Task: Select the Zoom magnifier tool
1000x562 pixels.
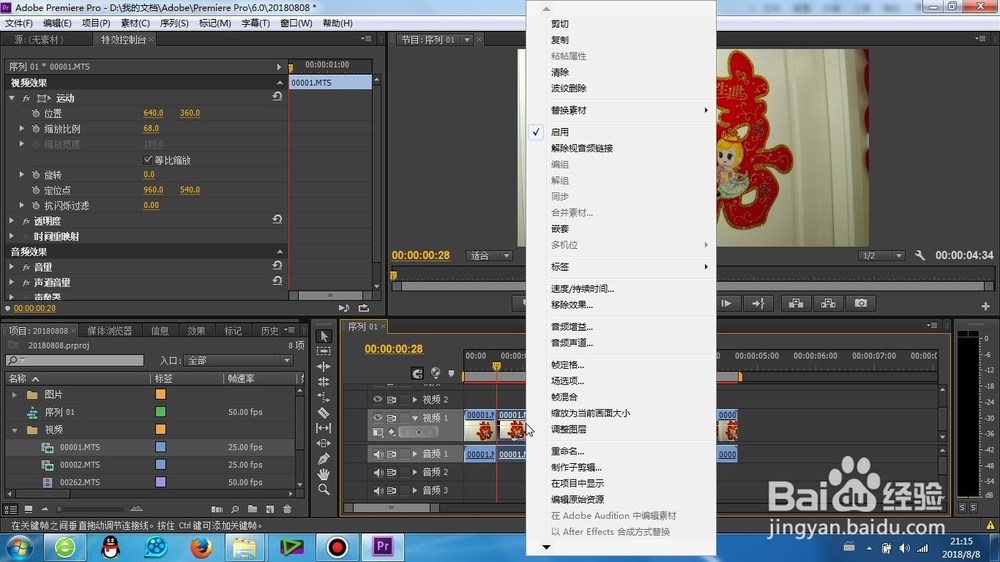Action: pos(324,489)
